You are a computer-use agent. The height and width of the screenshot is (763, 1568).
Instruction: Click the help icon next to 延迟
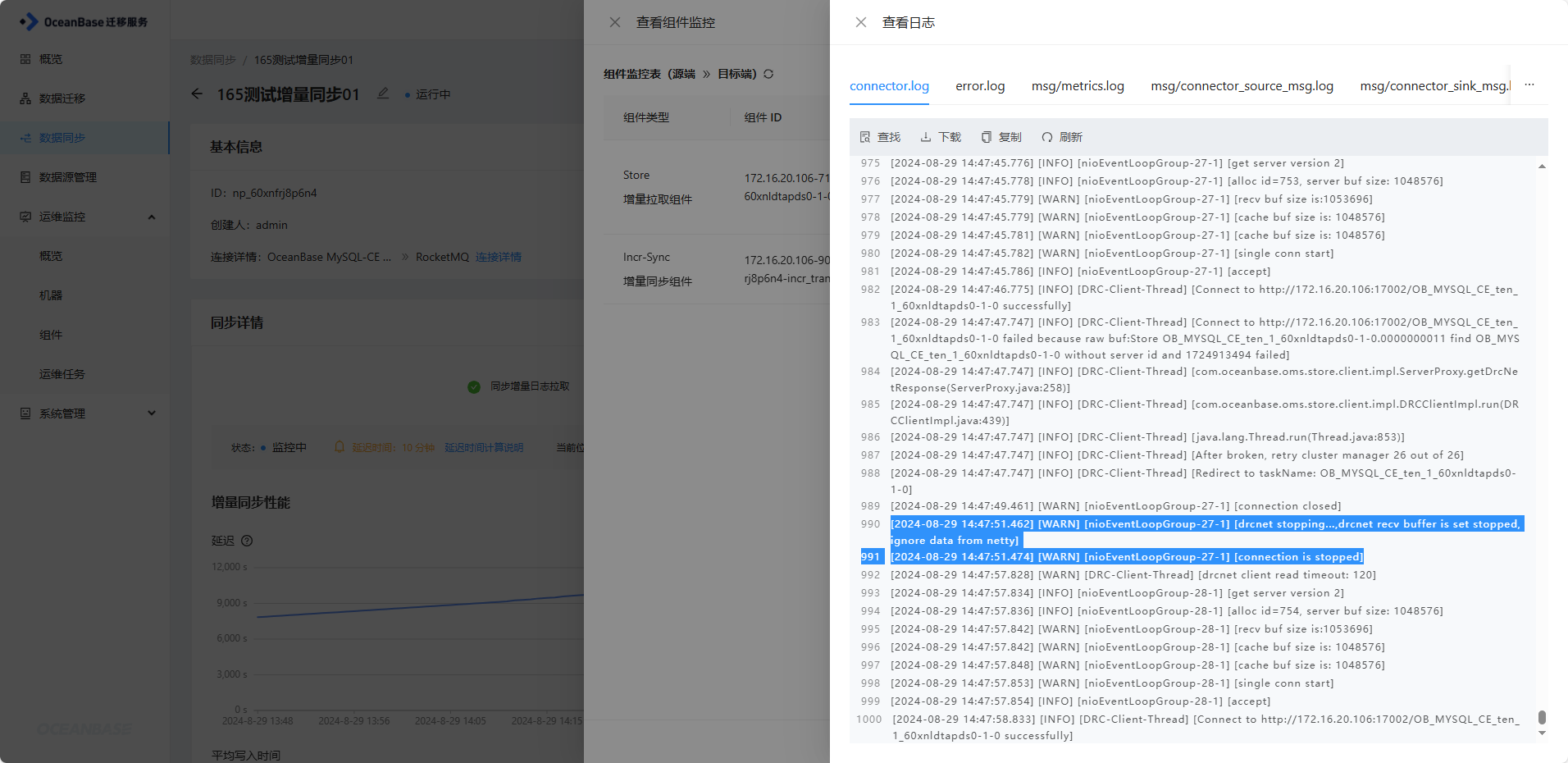pyautogui.click(x=247, y=541)
